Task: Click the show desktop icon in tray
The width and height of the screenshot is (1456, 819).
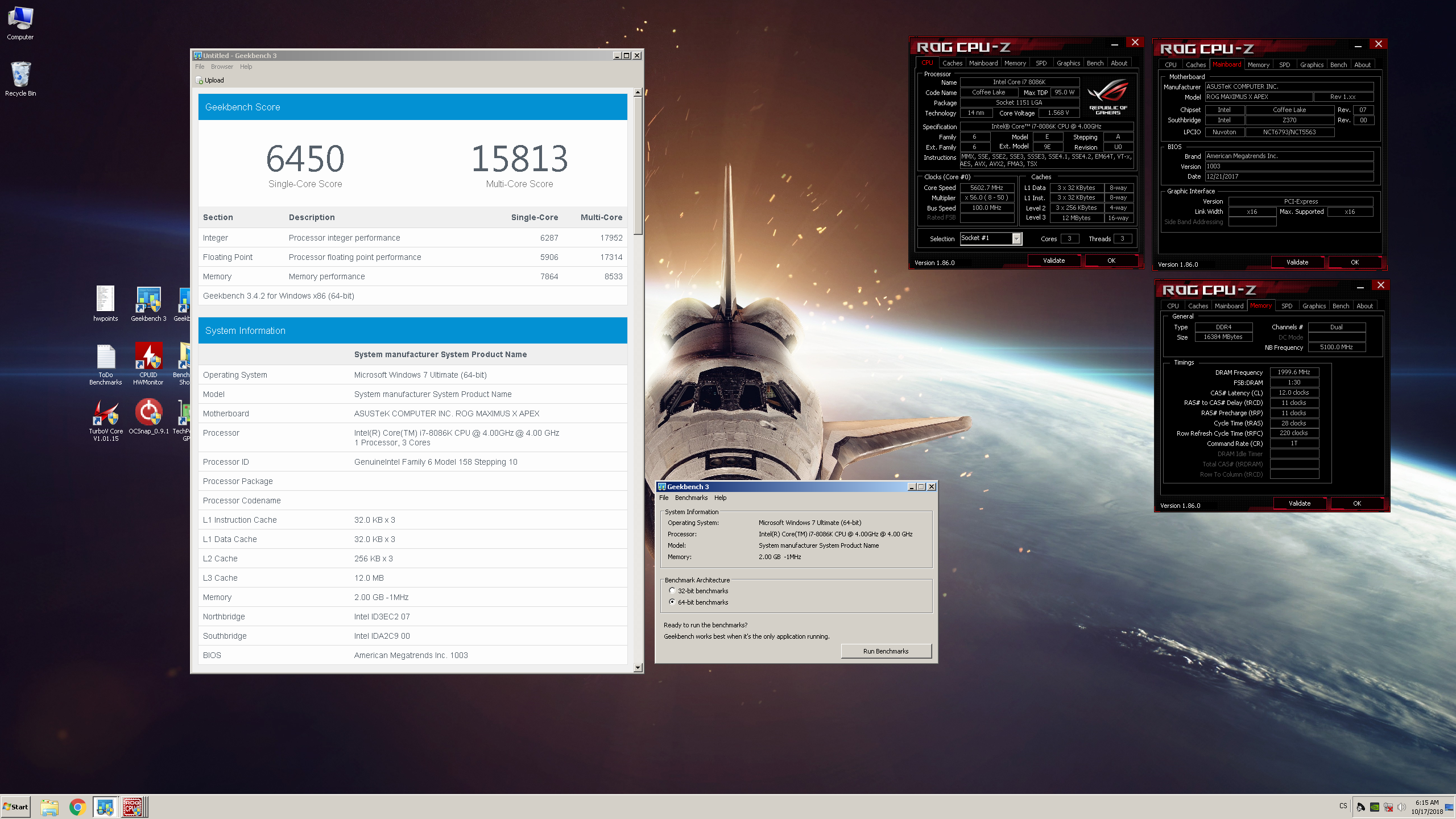Action: point(1449,807)
